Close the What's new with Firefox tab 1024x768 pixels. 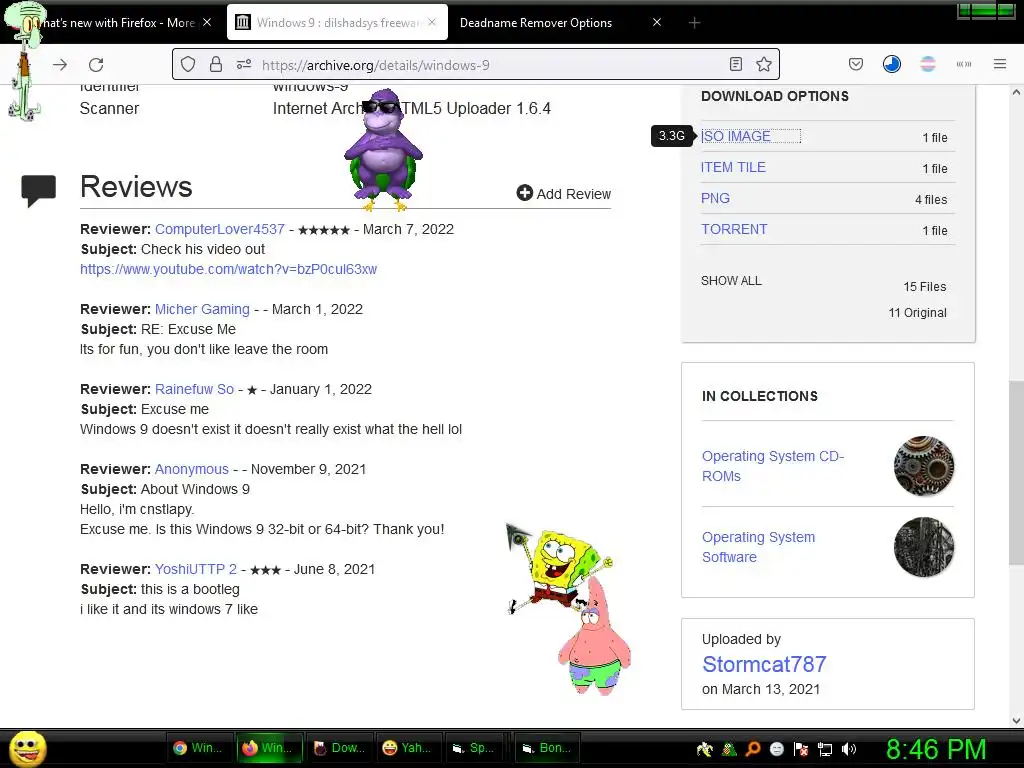click(206, 22)
